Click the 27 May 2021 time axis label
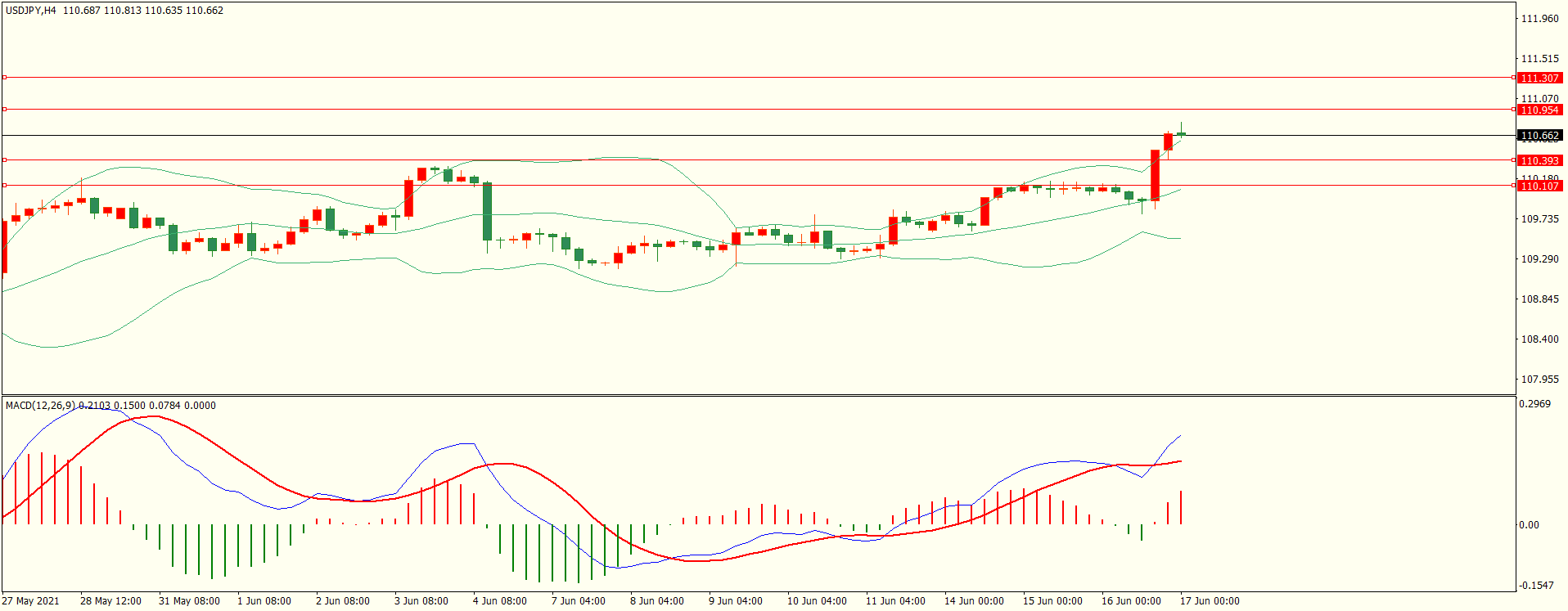The image size is (1568, 611). (x=31, y=601)
